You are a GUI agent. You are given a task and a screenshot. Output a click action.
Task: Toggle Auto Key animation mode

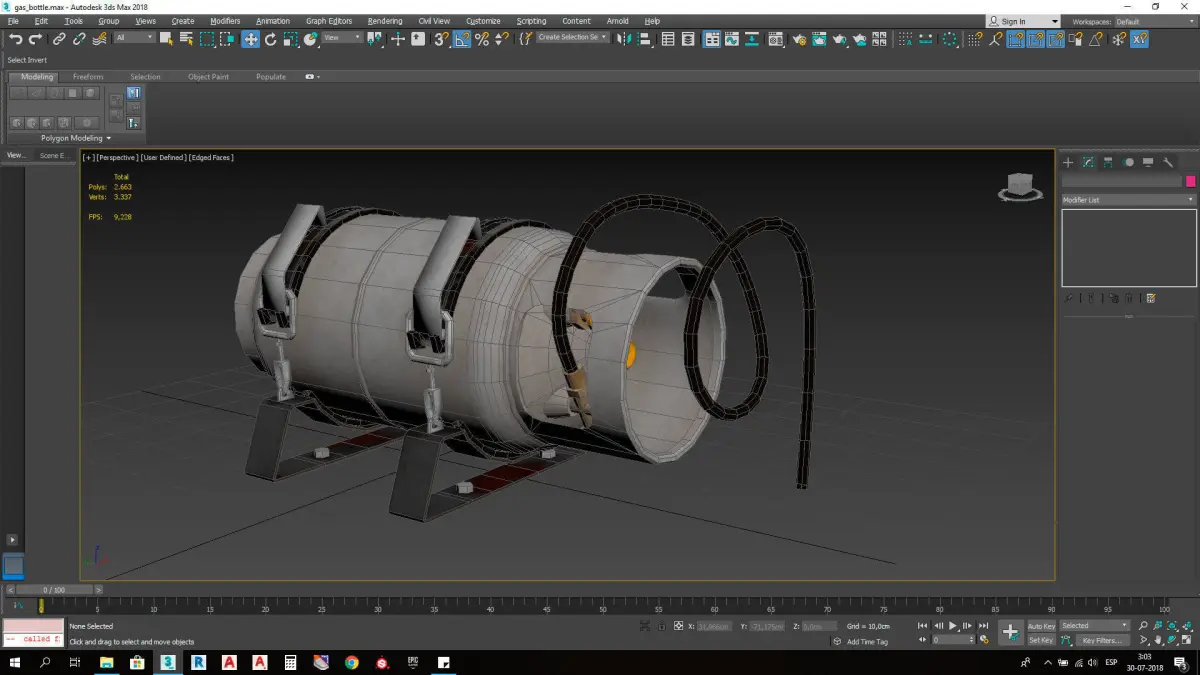click(1041, 626)
